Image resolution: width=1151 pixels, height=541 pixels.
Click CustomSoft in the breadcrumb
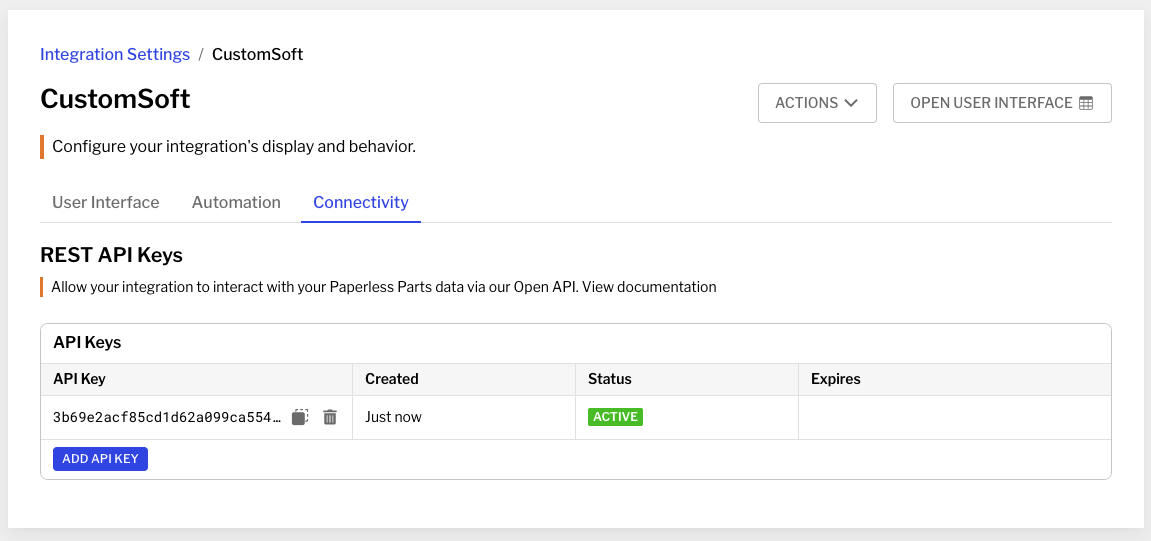click(x=258, y=54)
